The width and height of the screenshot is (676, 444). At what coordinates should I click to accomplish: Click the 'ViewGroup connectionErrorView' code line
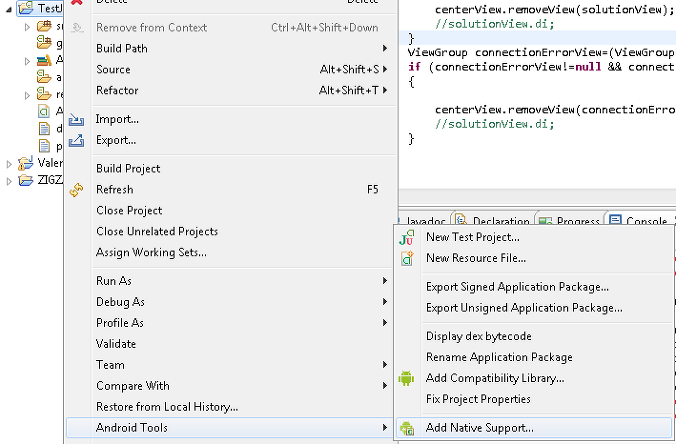point(541,53)
